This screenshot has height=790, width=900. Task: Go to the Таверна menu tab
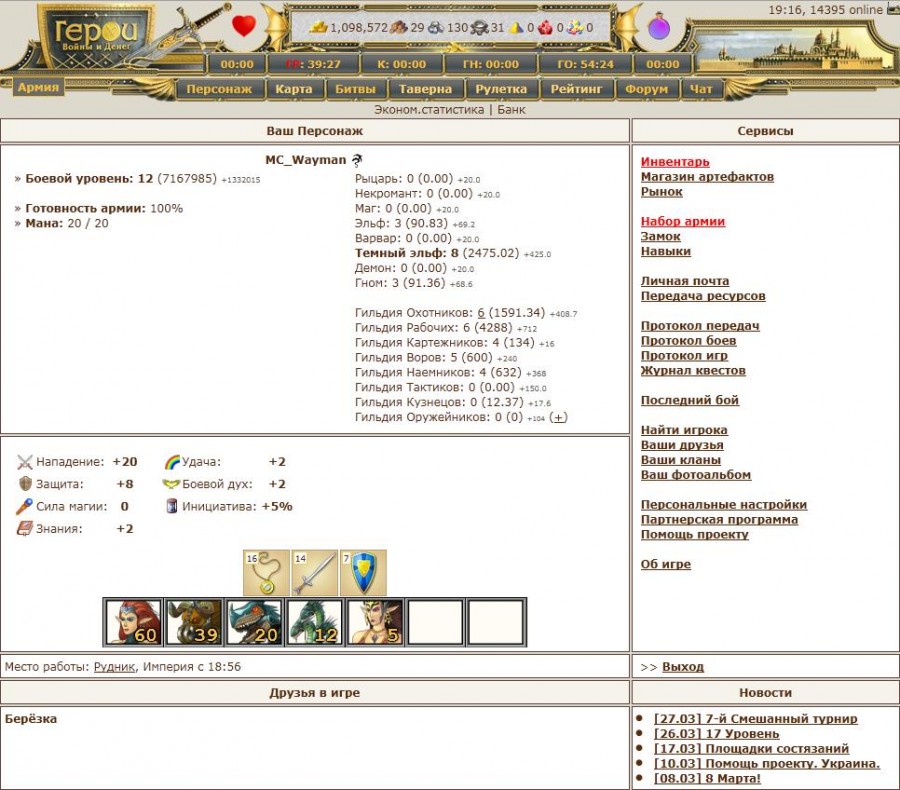(425, 89)
